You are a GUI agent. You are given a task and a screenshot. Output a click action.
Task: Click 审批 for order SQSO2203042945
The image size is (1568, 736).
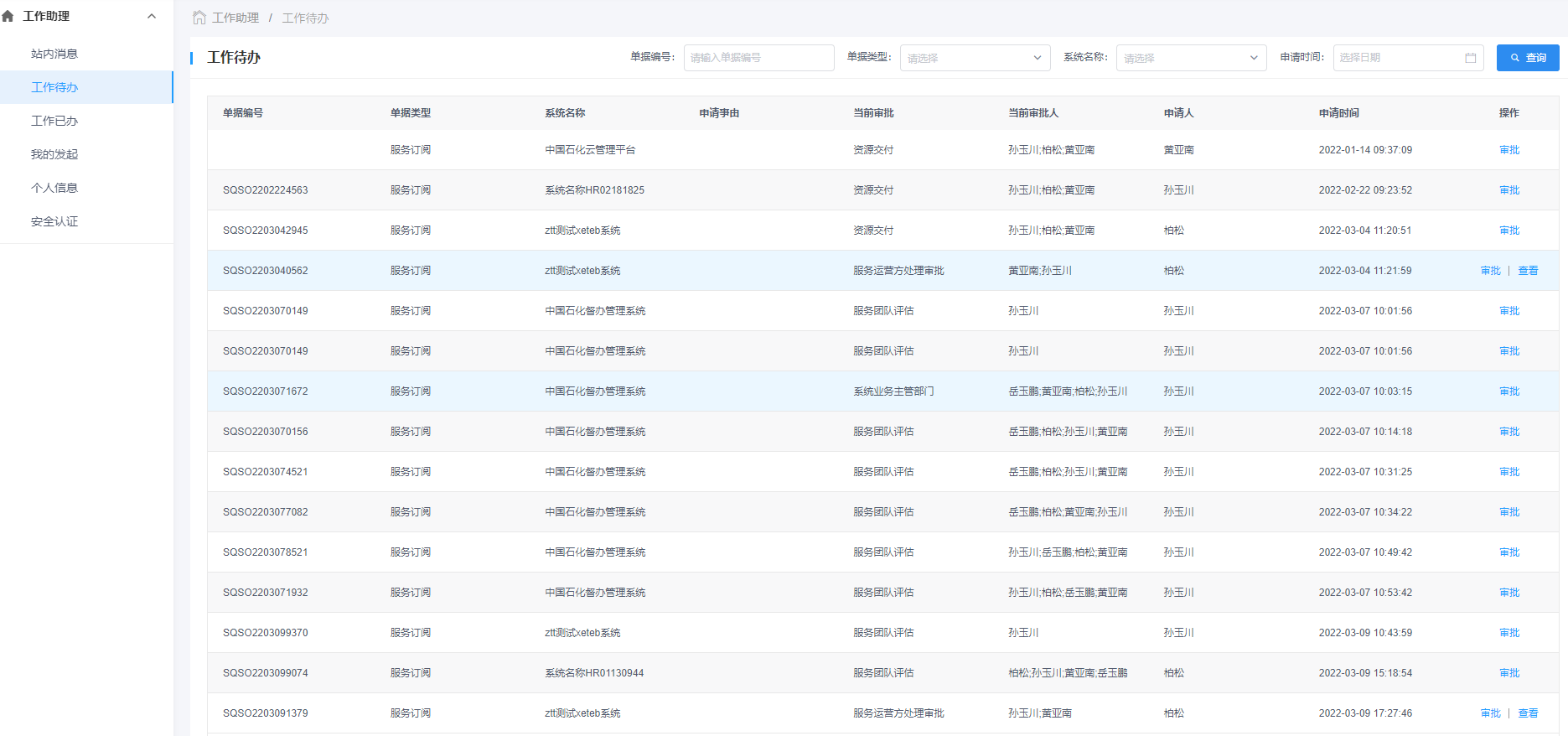[1509, 231]
